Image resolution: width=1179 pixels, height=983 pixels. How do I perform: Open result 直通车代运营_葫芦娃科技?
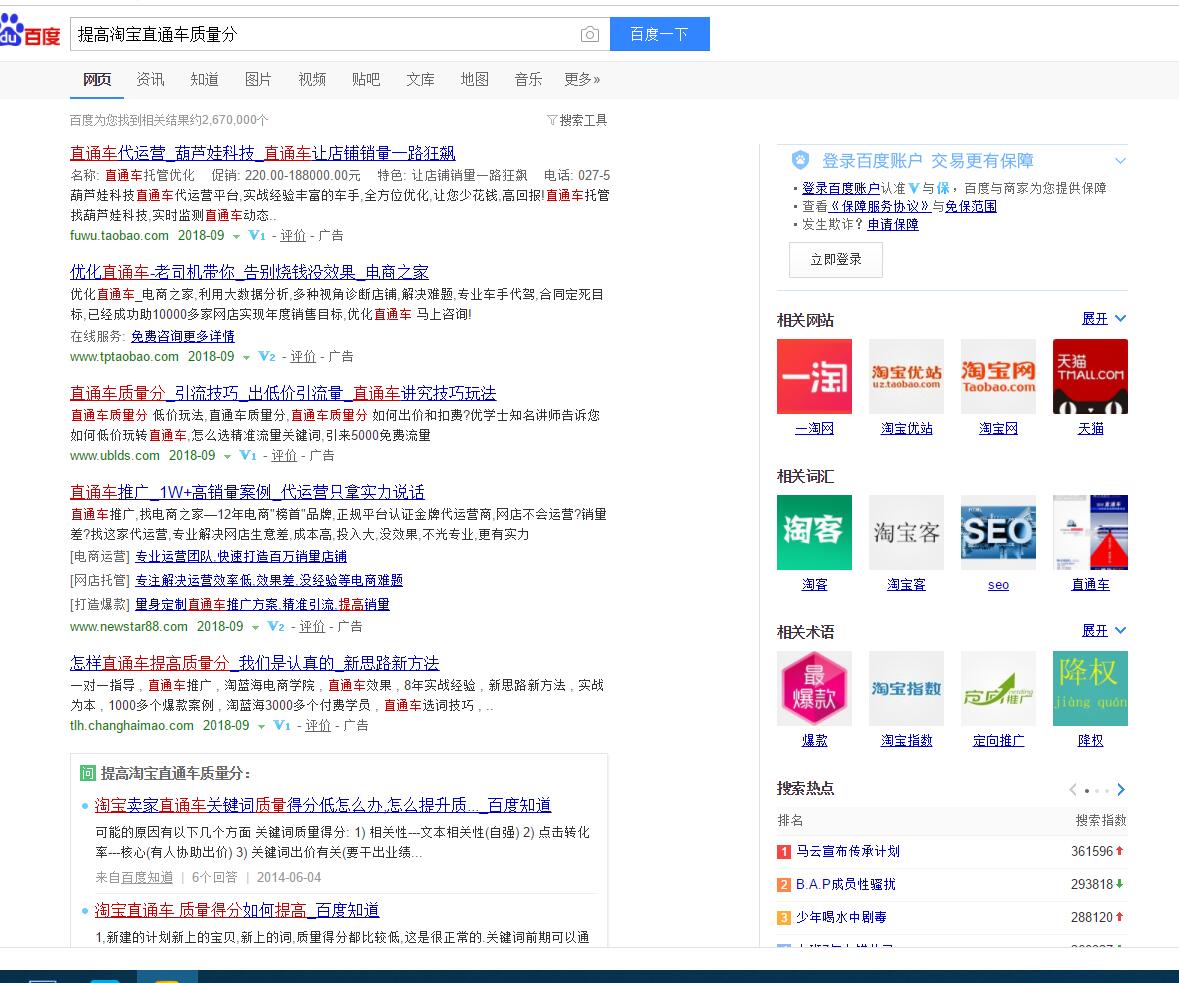click(262, 153)
